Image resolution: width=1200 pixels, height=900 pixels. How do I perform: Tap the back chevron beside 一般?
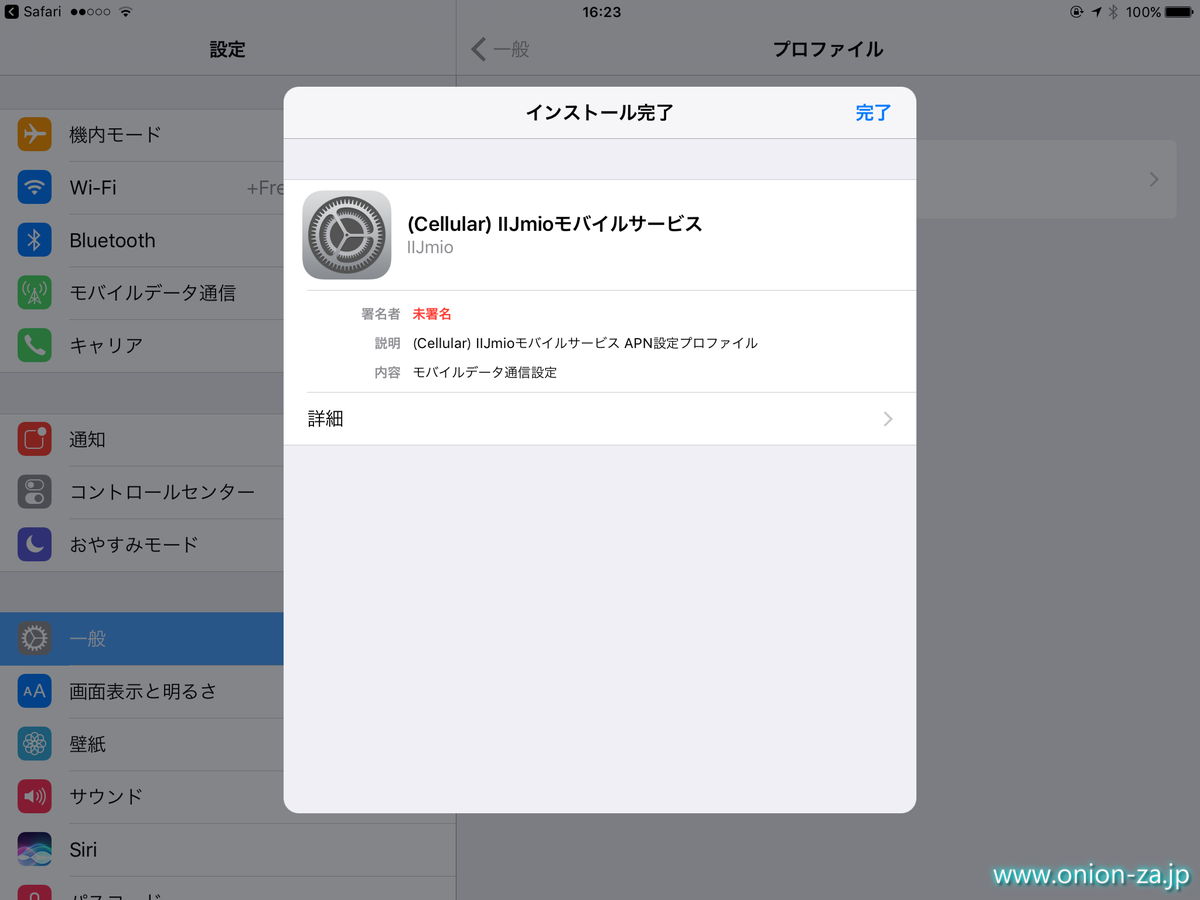point(478,49)
